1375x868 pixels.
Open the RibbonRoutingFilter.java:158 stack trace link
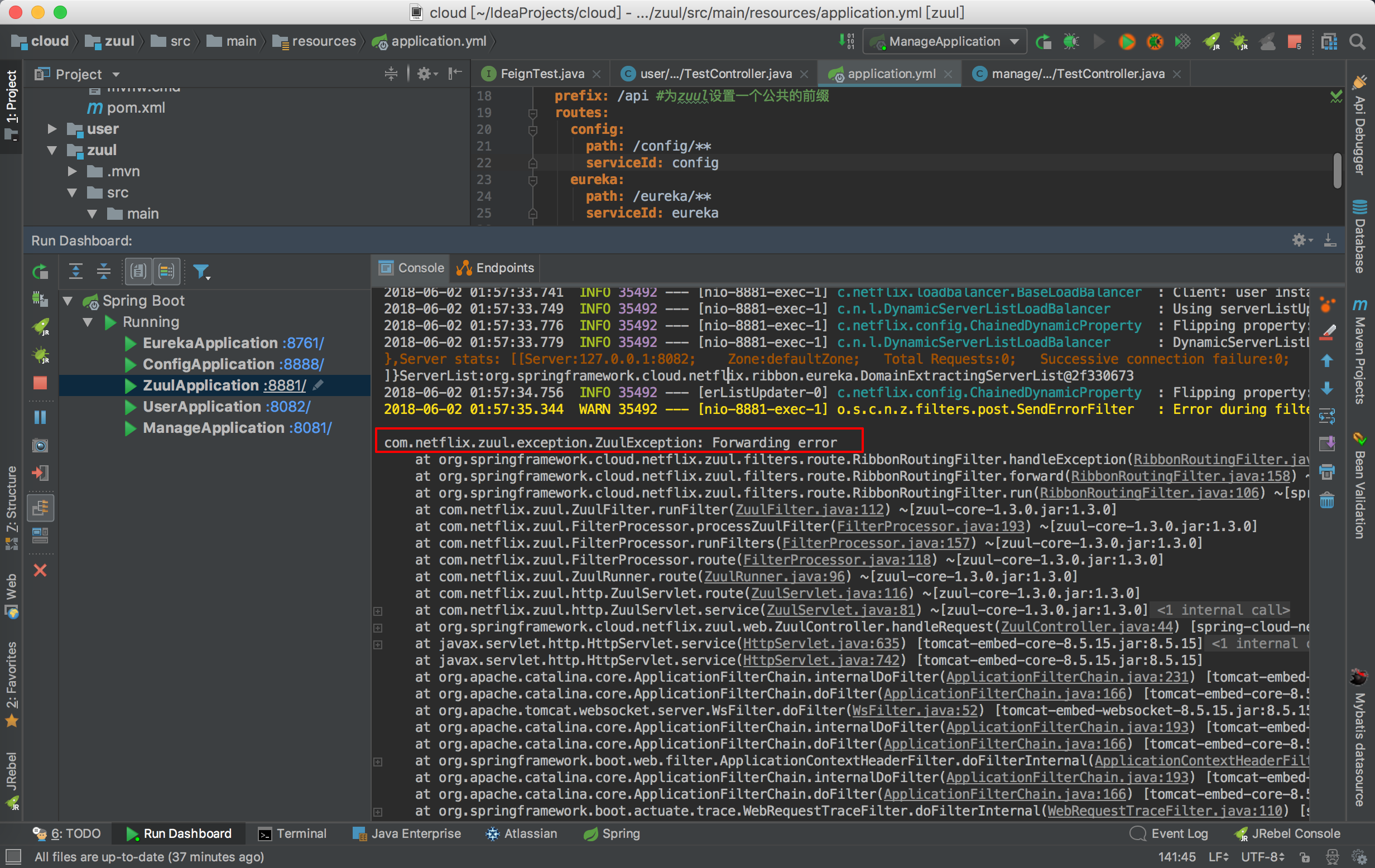tap(1180, 476)
